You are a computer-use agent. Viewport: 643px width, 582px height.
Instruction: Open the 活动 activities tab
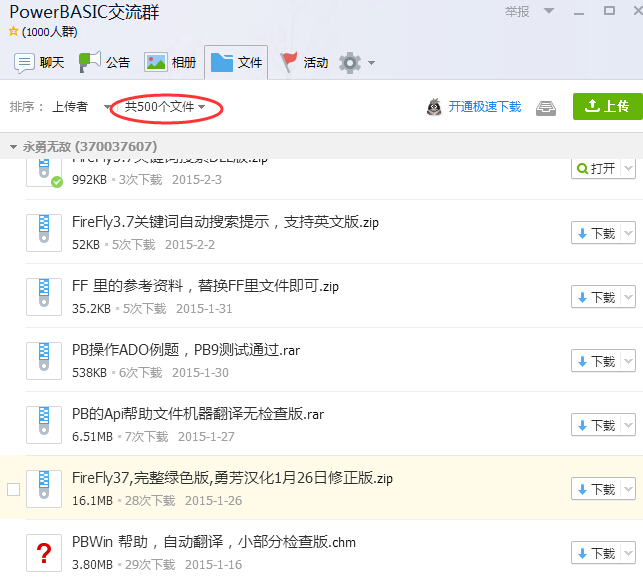click(x=304, y=63)
